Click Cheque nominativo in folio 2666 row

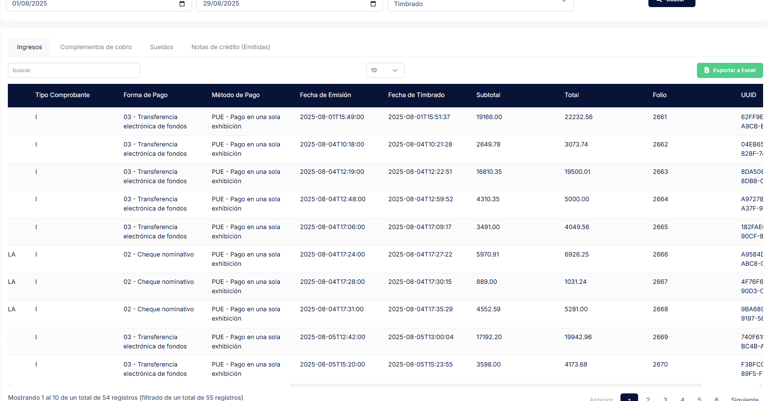coord(159,255)
